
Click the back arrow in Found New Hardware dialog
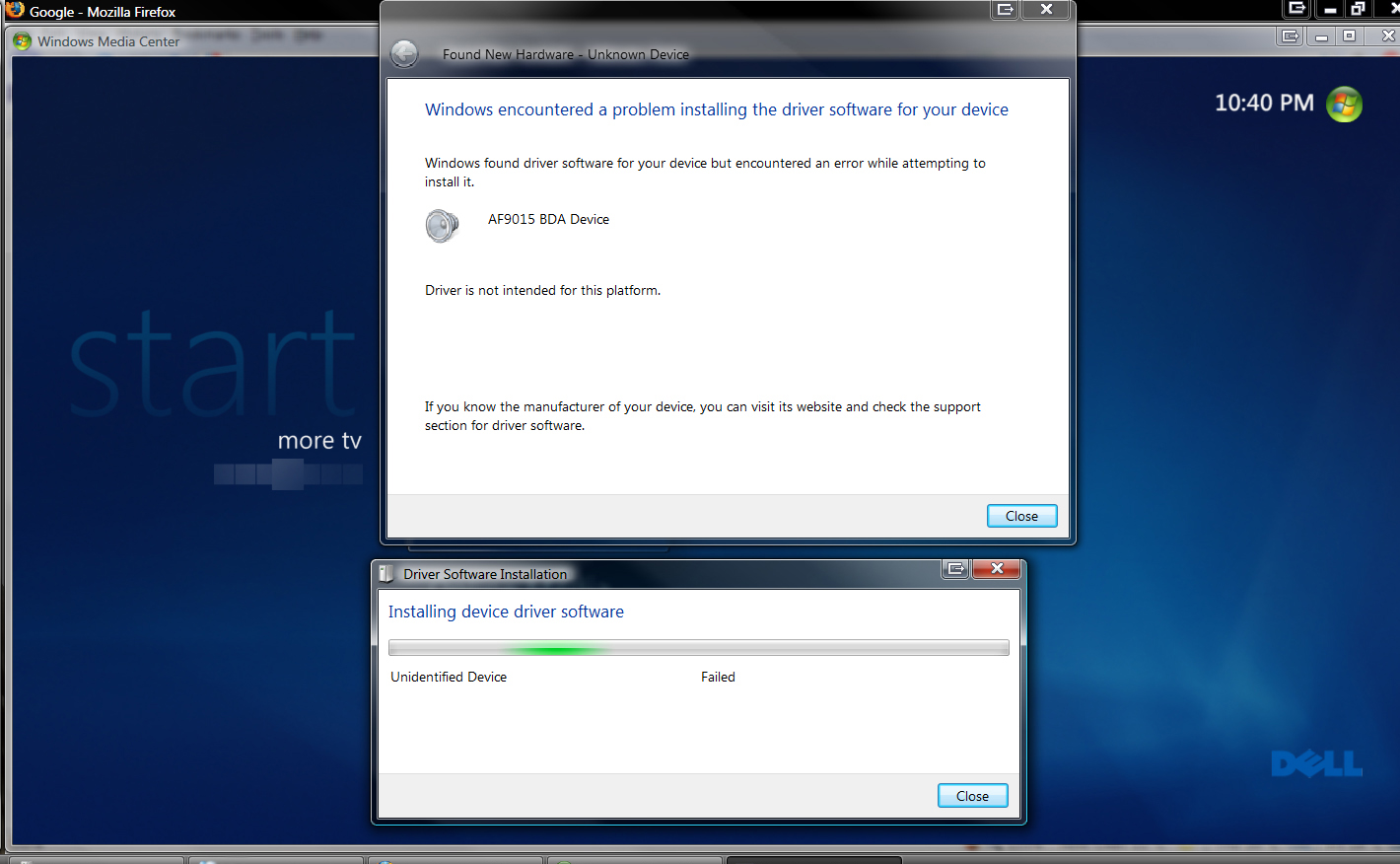[404, 53]
